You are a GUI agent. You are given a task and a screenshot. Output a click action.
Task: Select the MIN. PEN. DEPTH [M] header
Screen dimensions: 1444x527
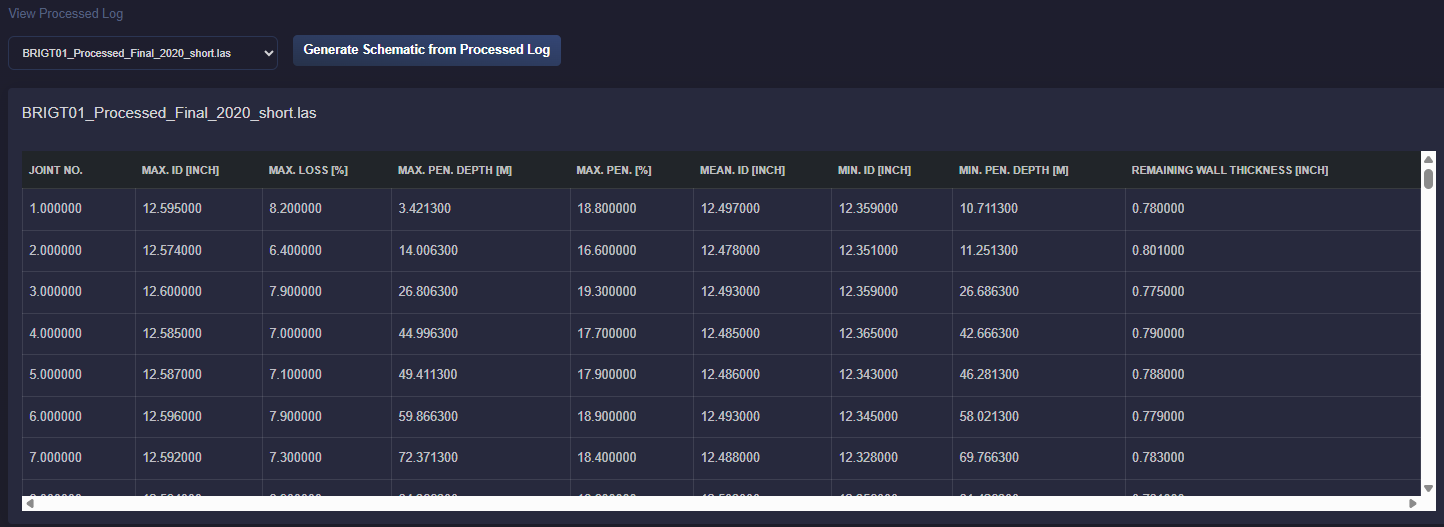[1013, 170]
